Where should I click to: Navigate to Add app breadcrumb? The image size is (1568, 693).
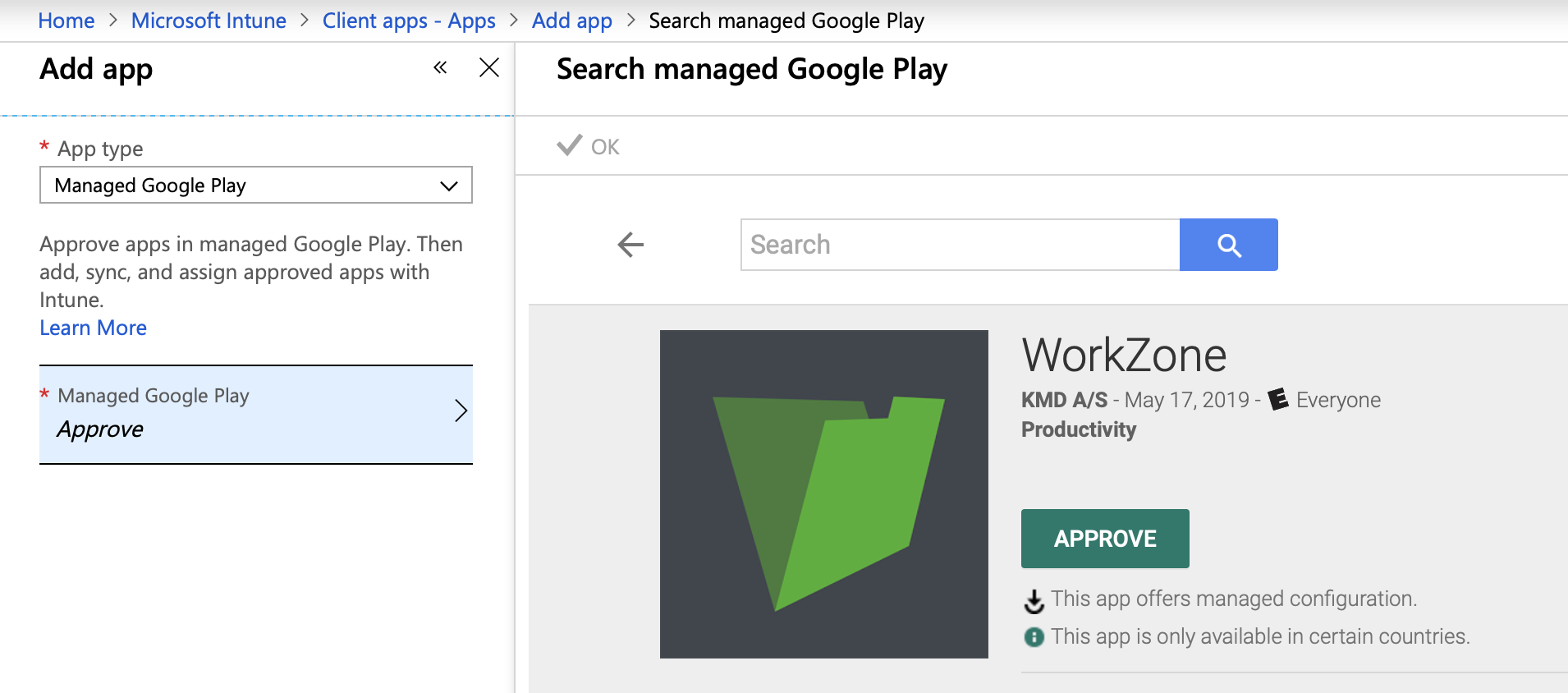point(572,21)
